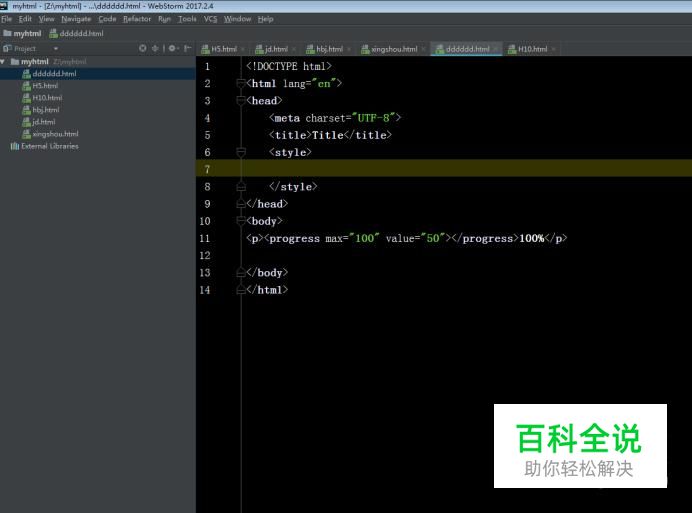This screenshot has height=513, width=692.
Task: Click the "UTF-8" string value
Action: tap(373, 118)
